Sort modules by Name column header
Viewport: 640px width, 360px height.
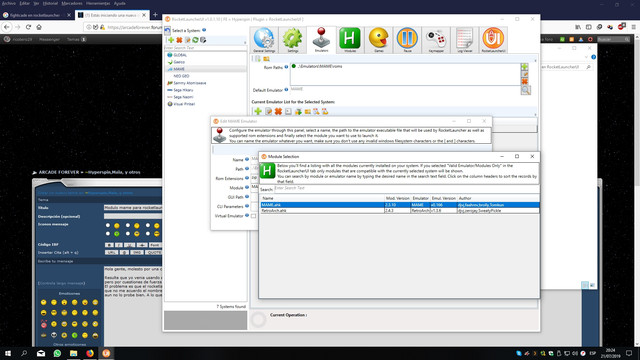[x=322, y=198]
